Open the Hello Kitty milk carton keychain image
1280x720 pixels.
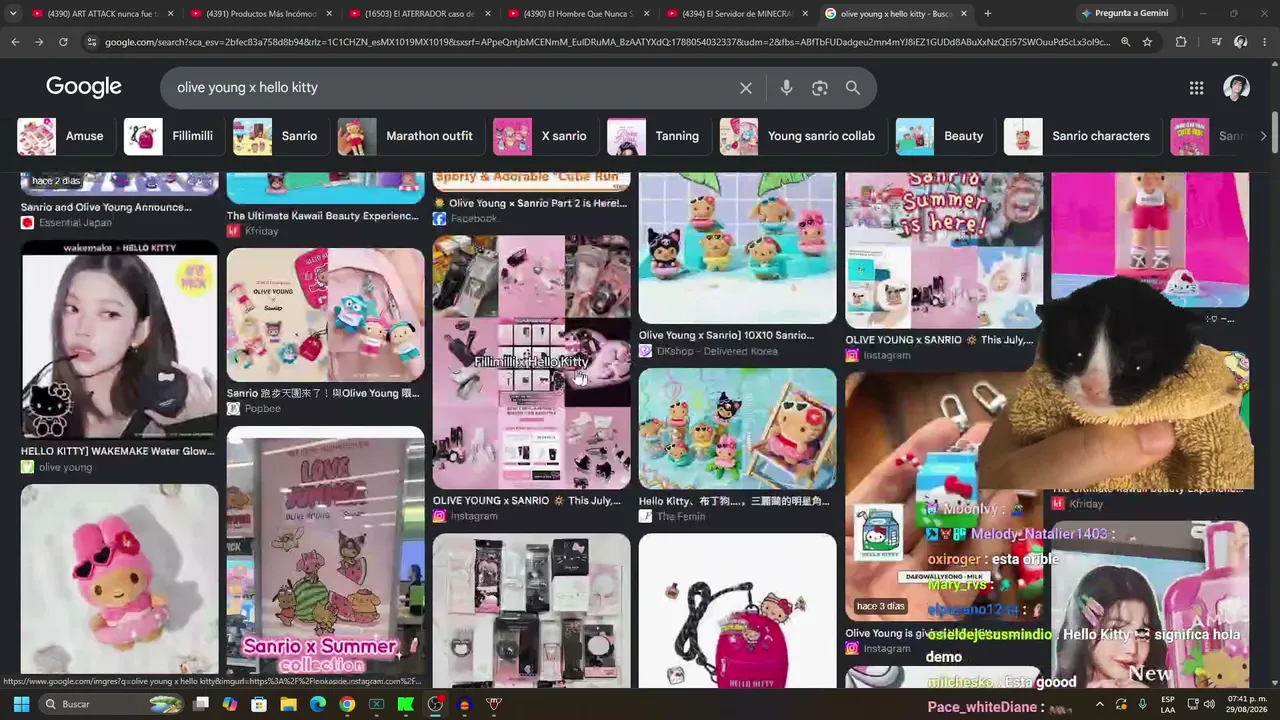[943, 496]
